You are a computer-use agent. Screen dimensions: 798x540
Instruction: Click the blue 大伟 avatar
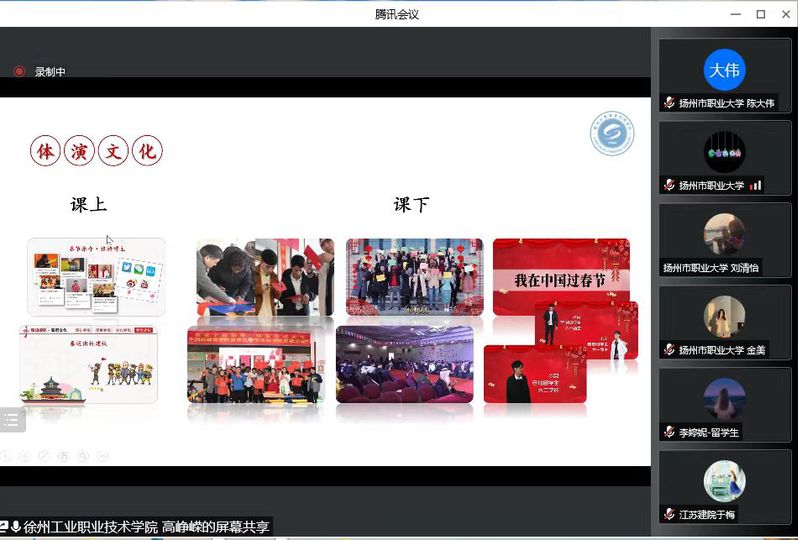724,70
